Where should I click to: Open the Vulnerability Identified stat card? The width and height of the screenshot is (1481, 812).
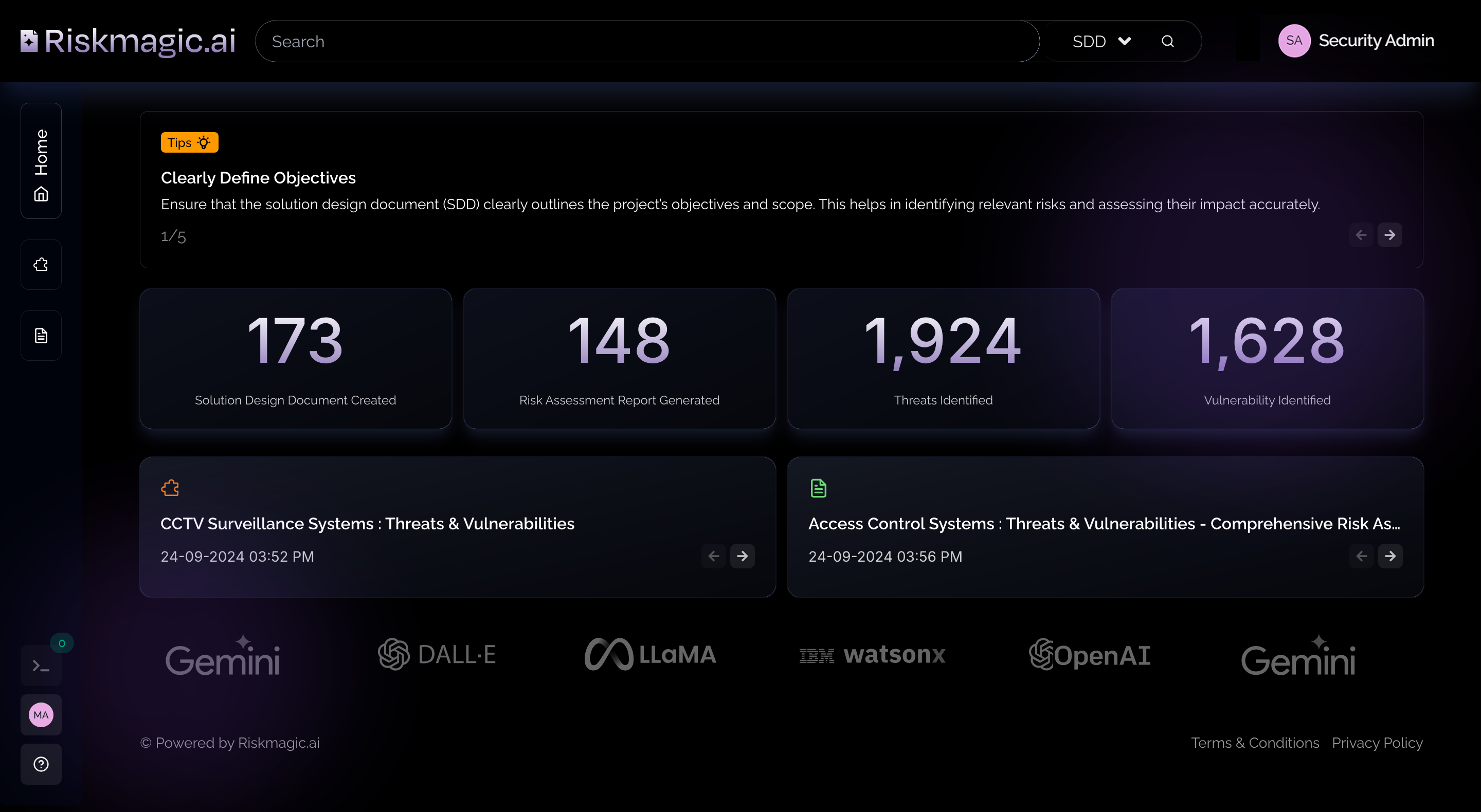[1267, 358]
